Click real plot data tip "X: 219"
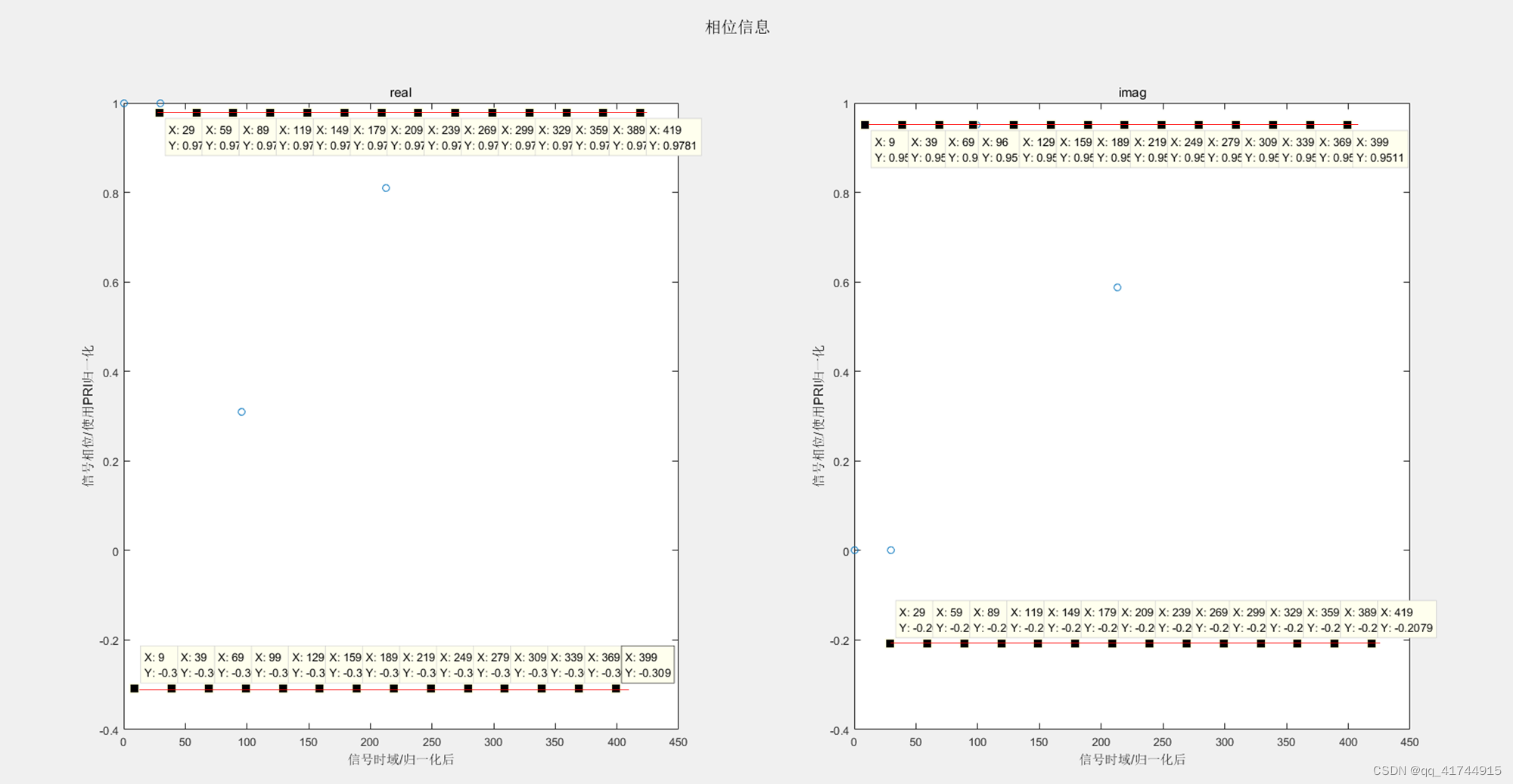 coord(418,665)
